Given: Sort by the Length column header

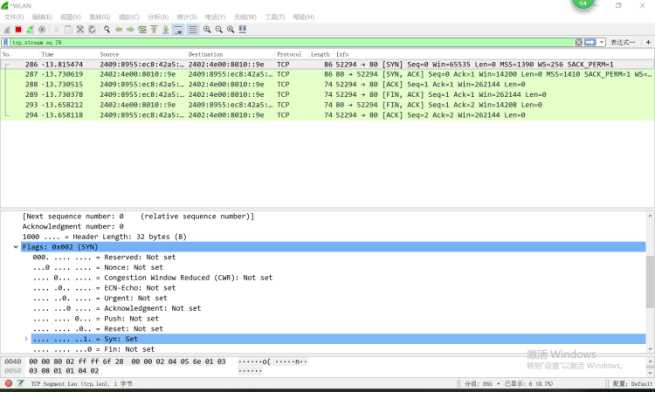Looking at the screenshot, I should point(320,54).
